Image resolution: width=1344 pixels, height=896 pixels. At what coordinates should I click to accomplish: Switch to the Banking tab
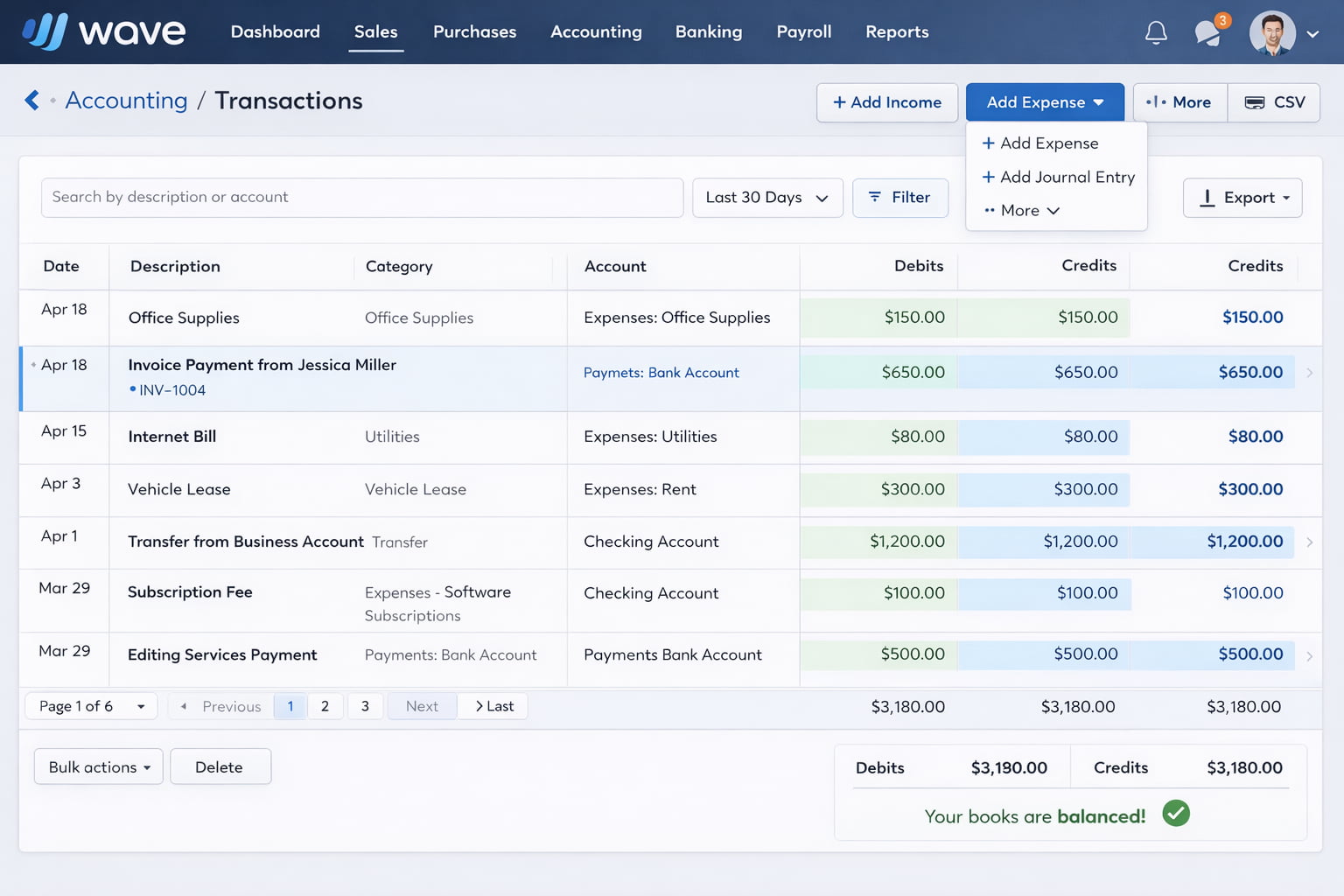click(708, 31)
